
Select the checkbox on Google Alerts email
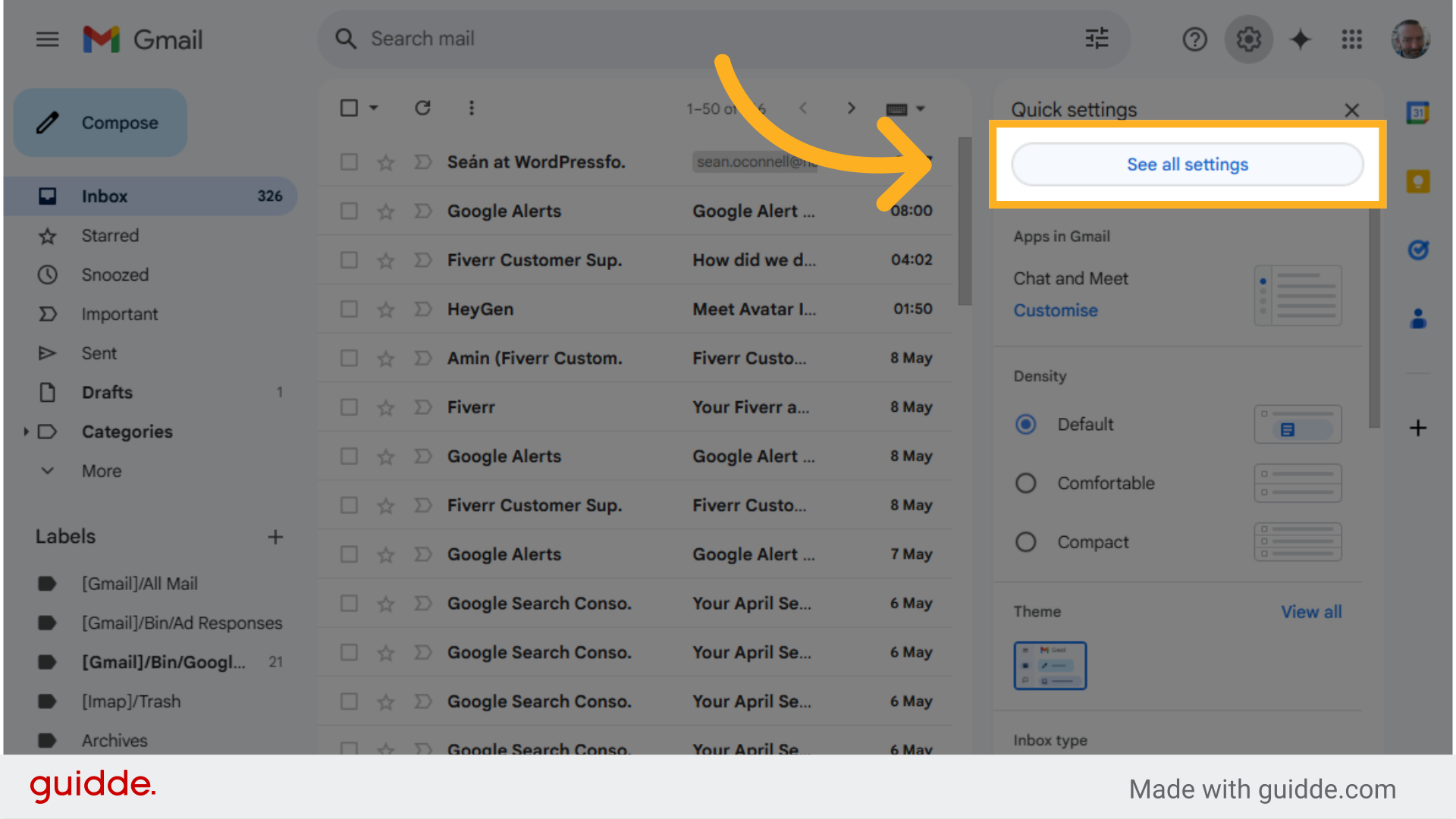click(349, 211)
